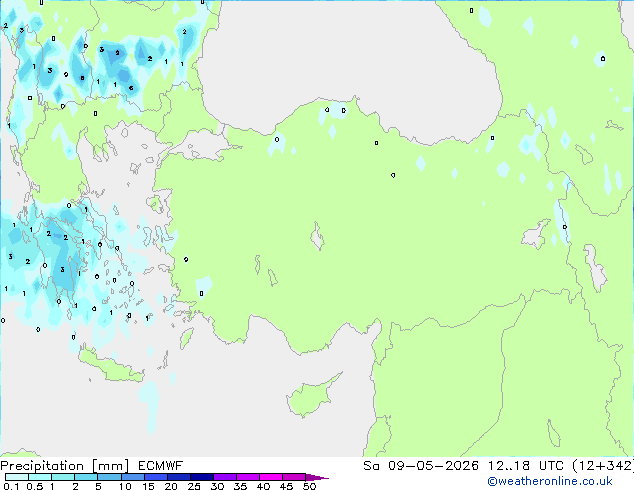
Task: Select the 20 to 25 mm legend swatch
Action: (178, 477)
